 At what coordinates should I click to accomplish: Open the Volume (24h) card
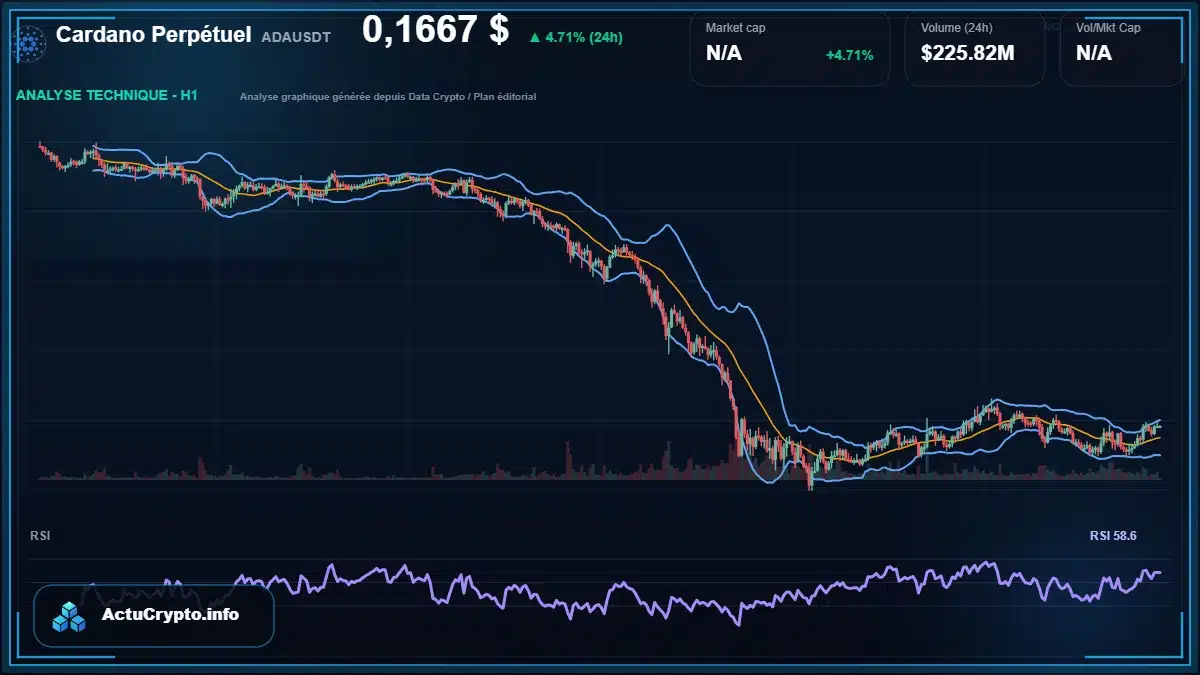click(974, 48)
